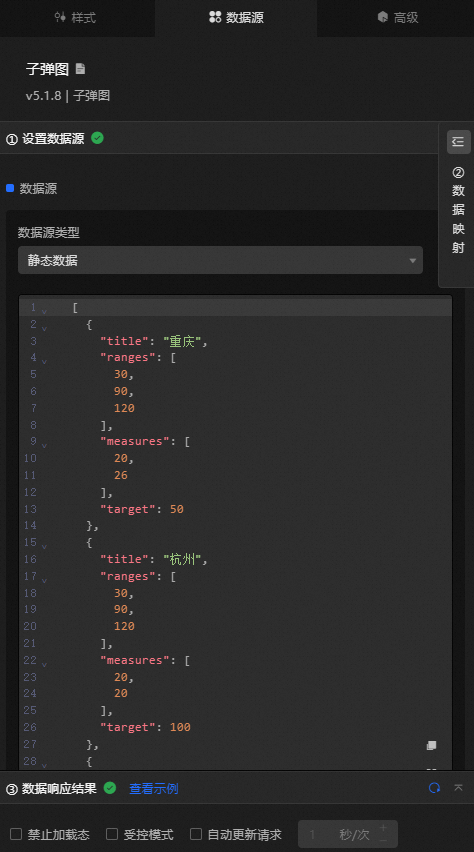Click the value 120 on line 20
The height and width of the screenshot is (852, 474).
click(124, 626)
